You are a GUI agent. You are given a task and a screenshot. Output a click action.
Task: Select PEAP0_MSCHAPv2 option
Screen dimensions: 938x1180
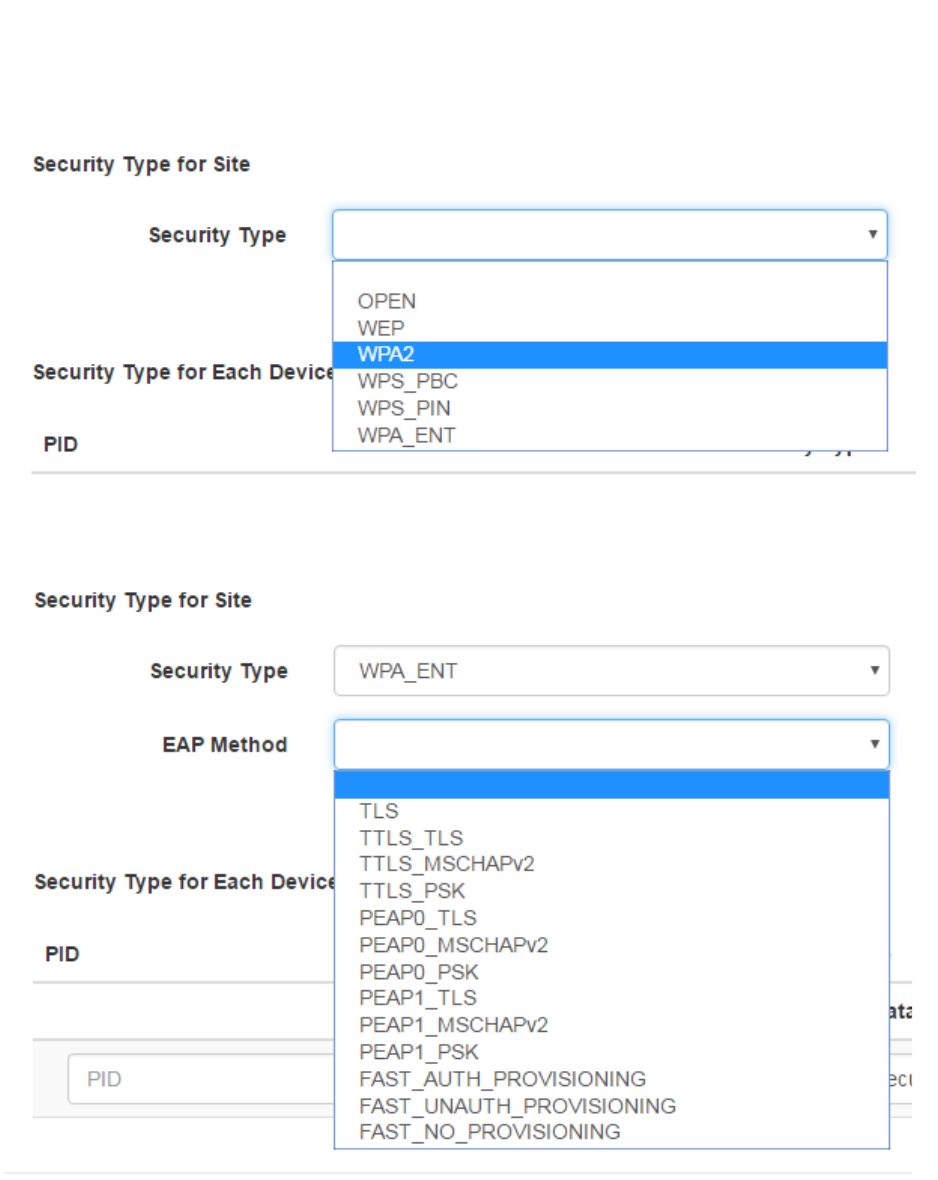611,945
